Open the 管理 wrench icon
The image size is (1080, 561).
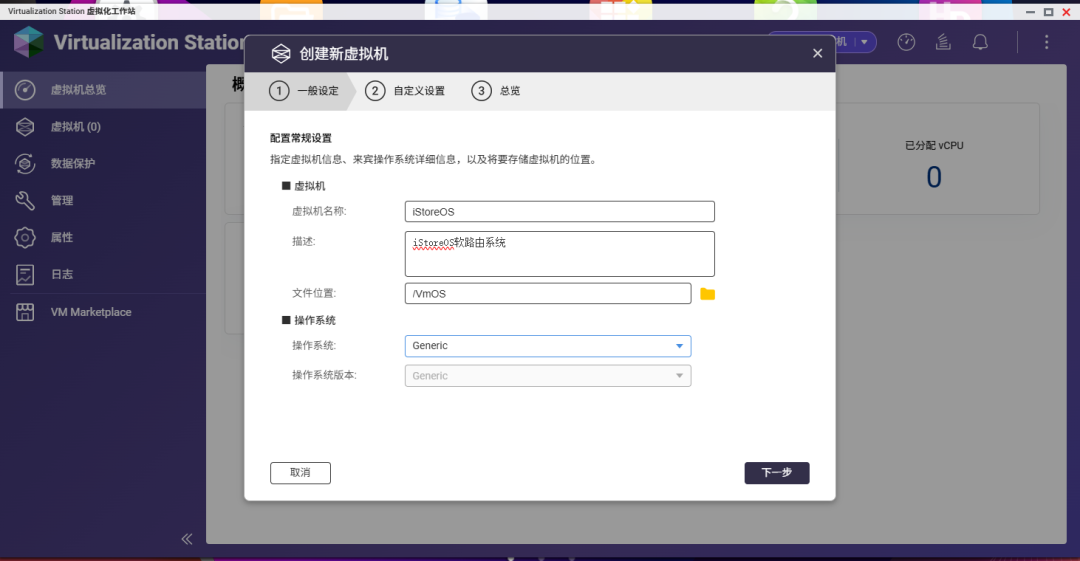25,201
